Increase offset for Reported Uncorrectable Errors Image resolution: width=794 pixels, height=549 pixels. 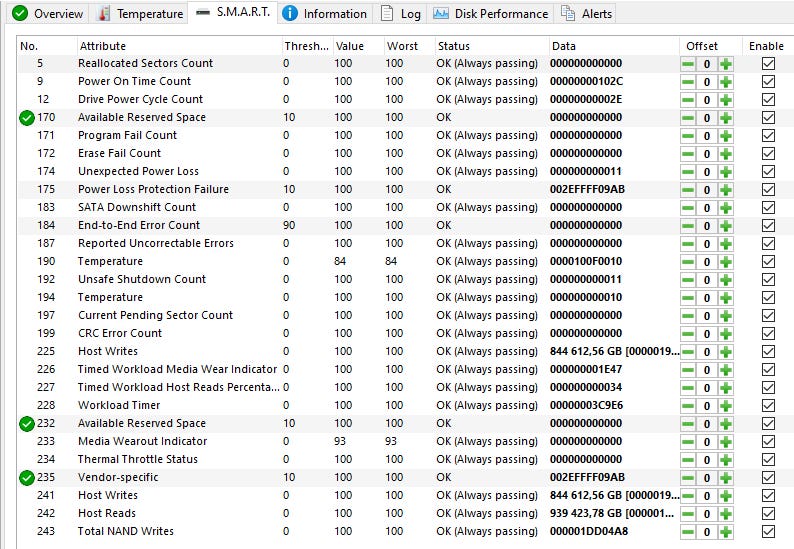726,244
